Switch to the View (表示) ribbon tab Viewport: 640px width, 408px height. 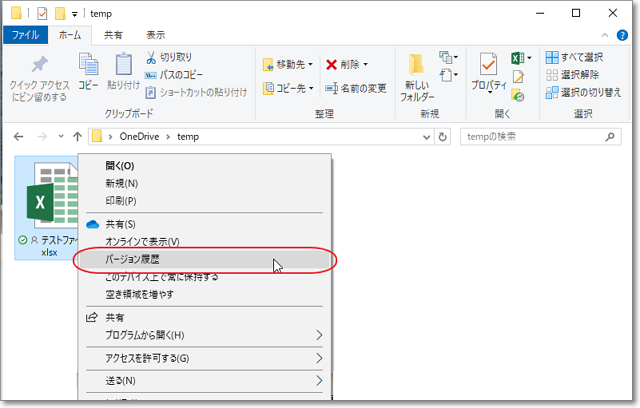pyautogui.click(x=156, y=34)
